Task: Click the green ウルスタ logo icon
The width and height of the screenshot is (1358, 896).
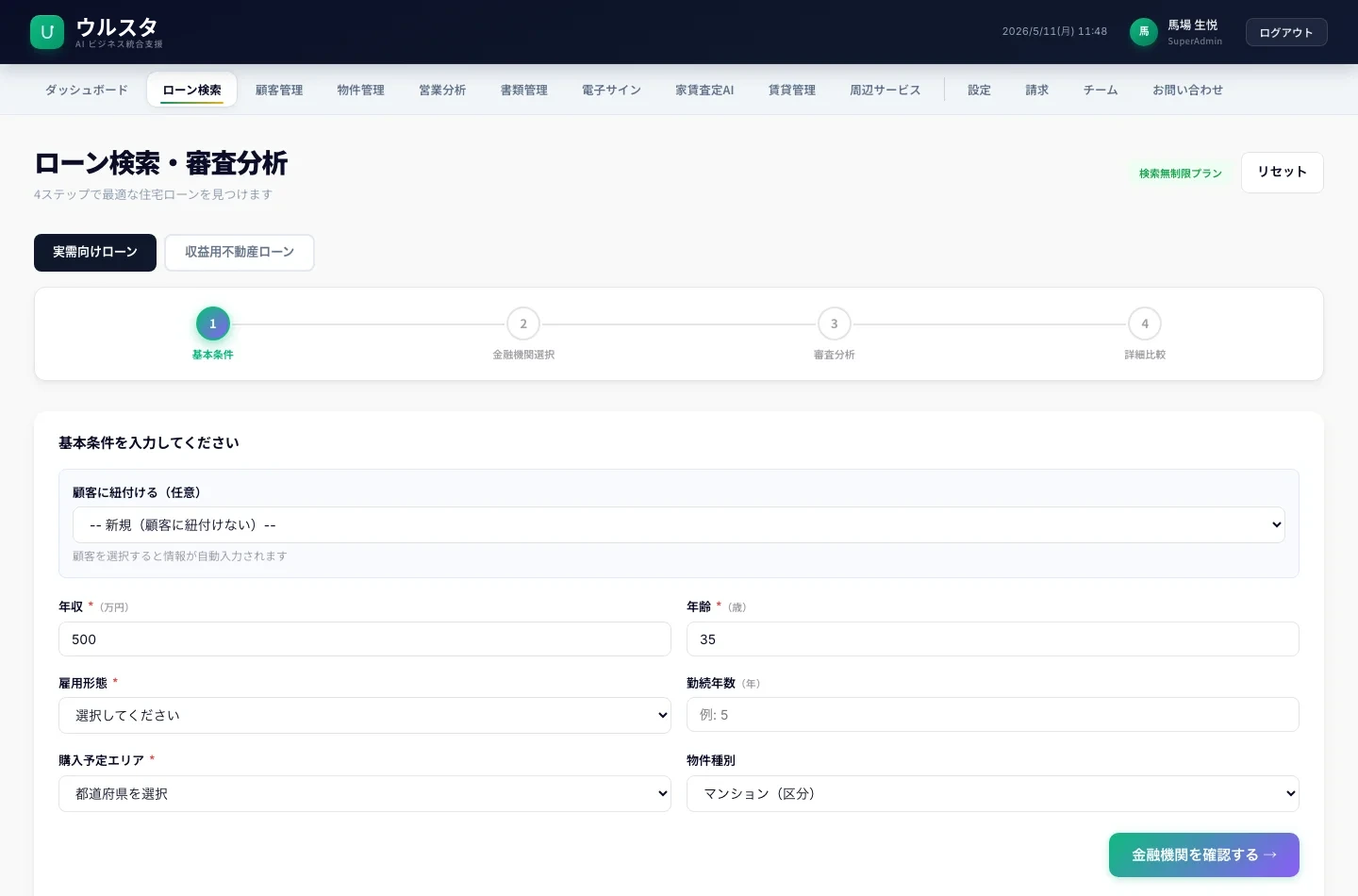Action: 47,32
